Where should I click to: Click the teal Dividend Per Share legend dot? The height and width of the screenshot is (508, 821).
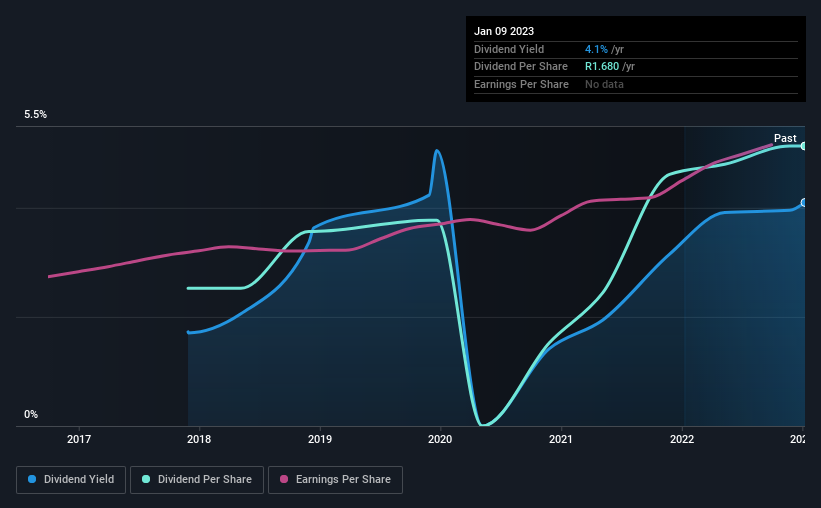(x=146, y=479)
